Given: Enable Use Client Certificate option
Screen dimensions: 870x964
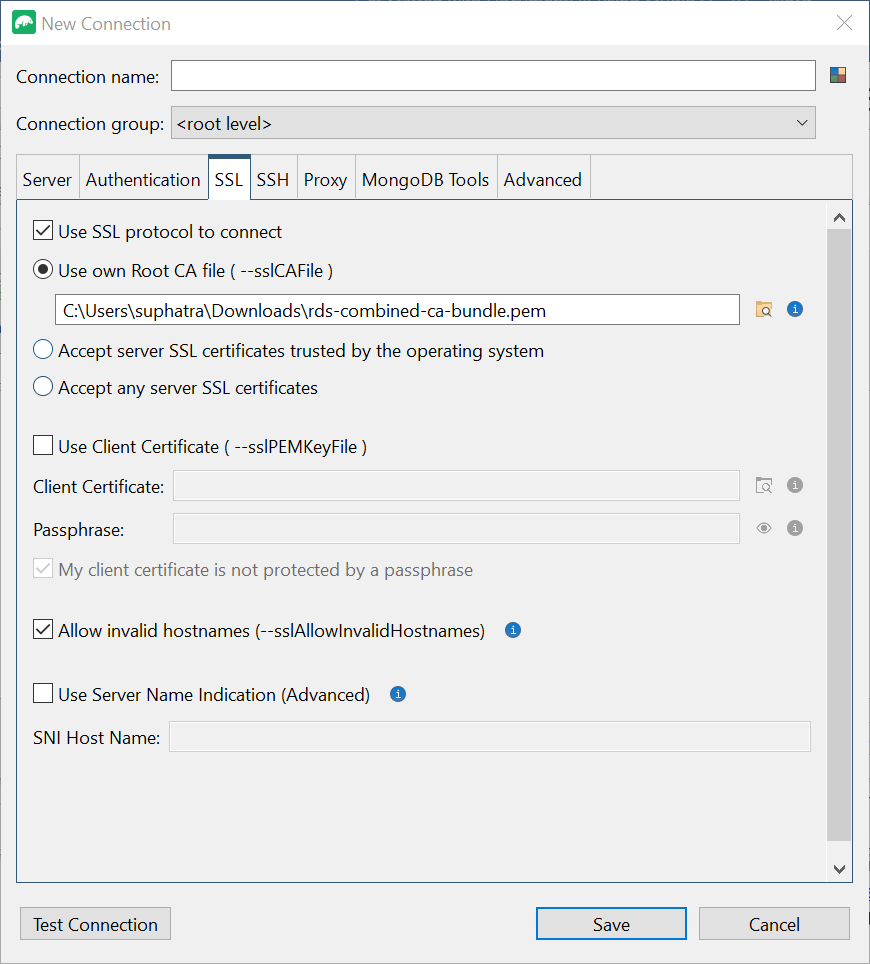Looking at the screenshot, I should coord(42,447).
